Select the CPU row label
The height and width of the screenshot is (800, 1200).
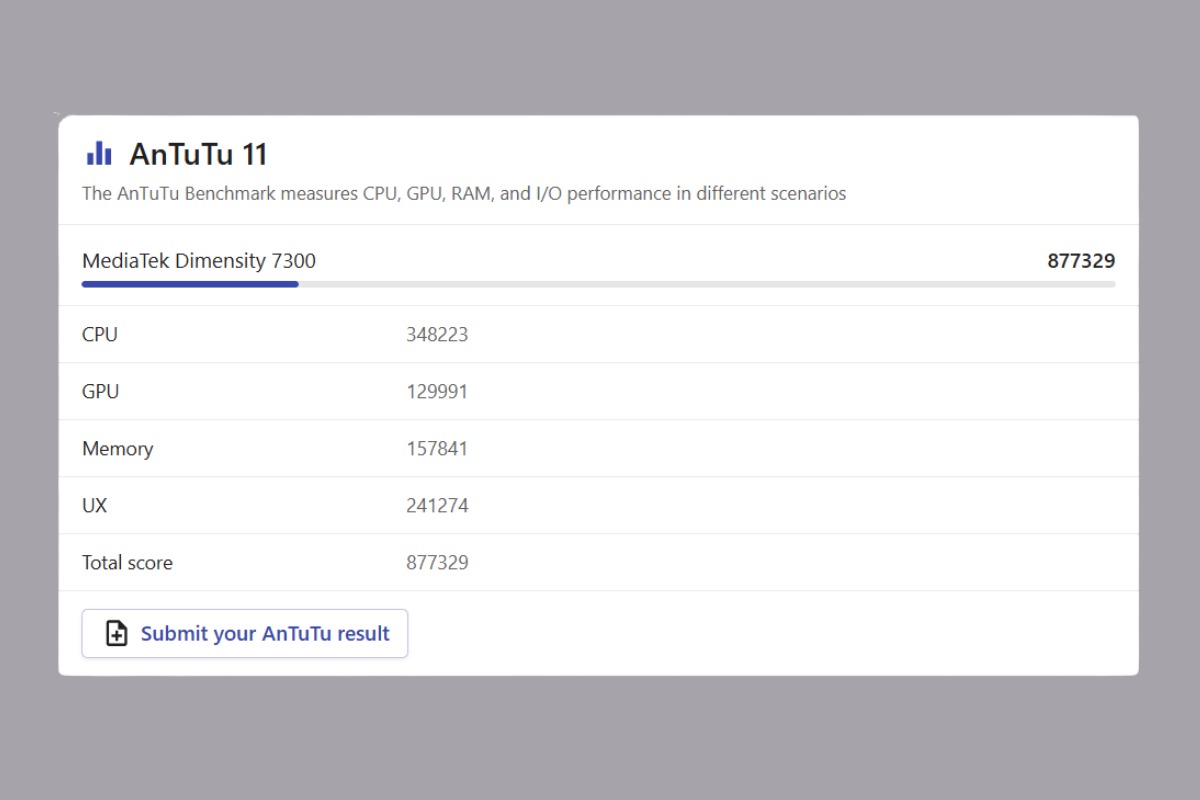coord(100,334)
